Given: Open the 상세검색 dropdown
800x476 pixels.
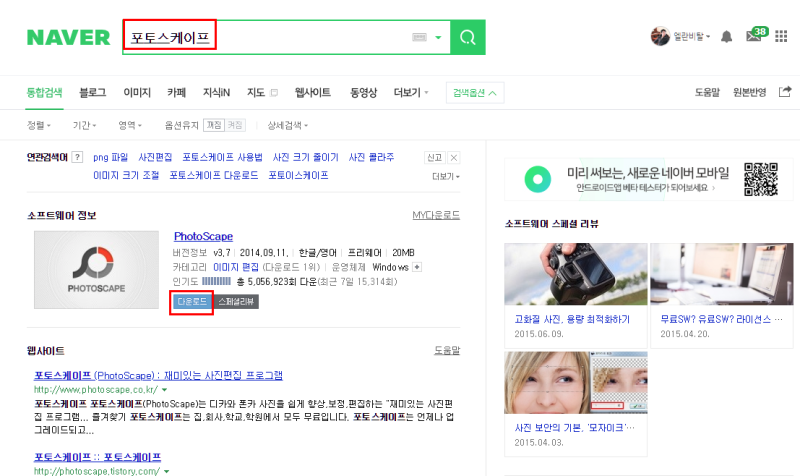Looking at the screenshot, I should (x=288, y=125).
